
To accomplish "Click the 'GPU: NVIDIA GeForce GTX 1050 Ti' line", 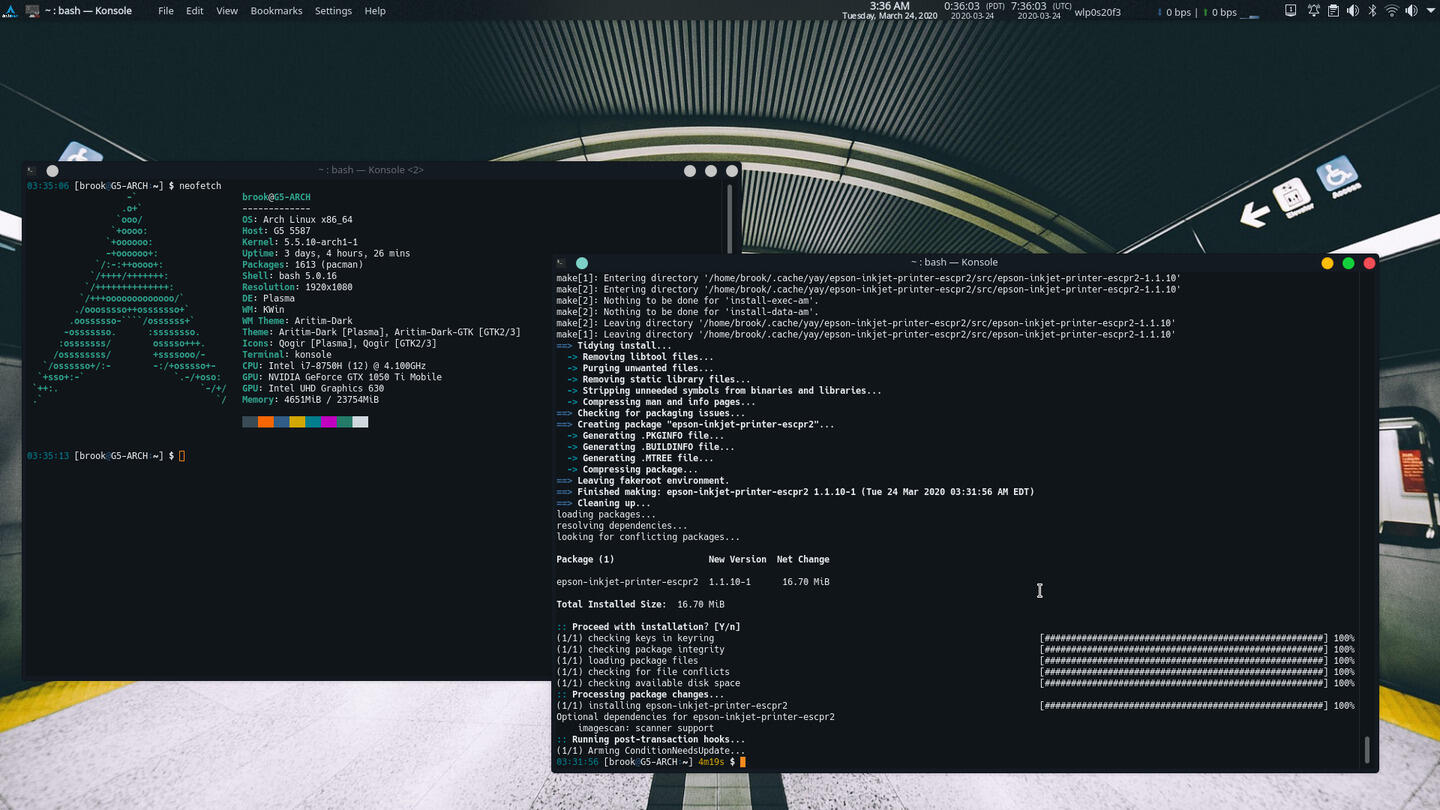I will click(x=342, y=377).
